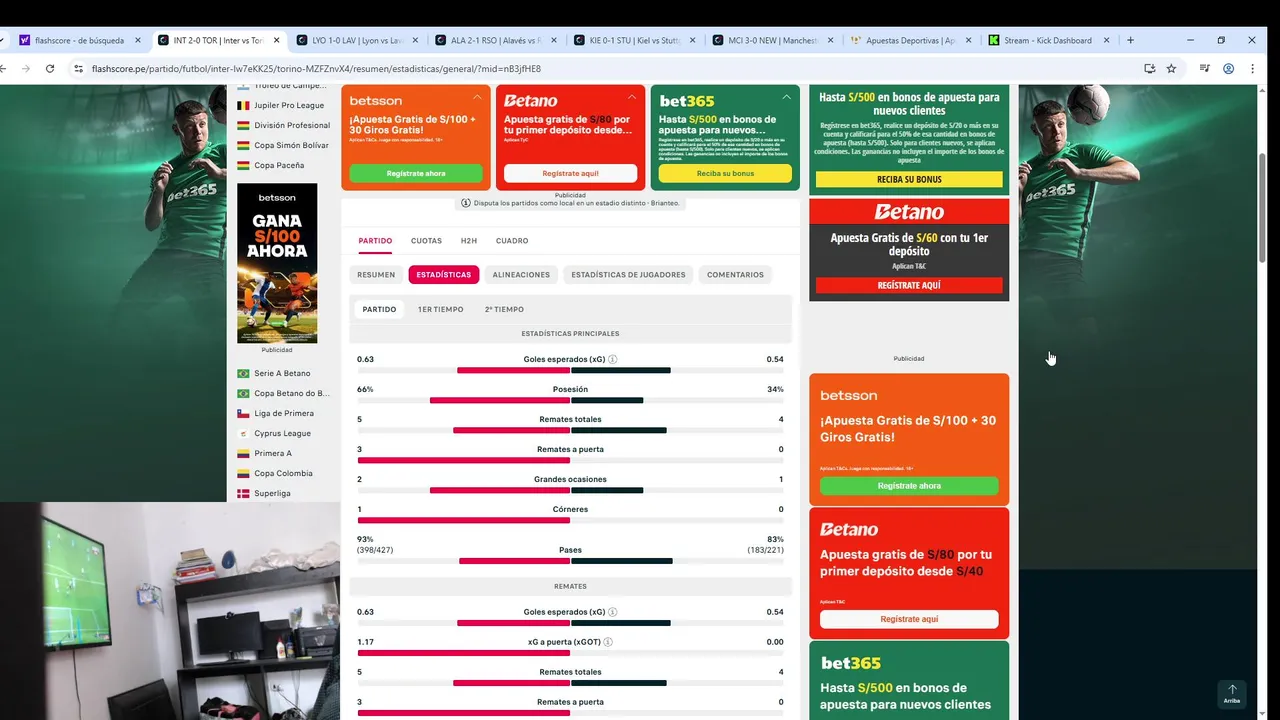Click Regístrate ahora in top betsson ad
Screen dimensions: 1280x720
(x=416, y=173)
